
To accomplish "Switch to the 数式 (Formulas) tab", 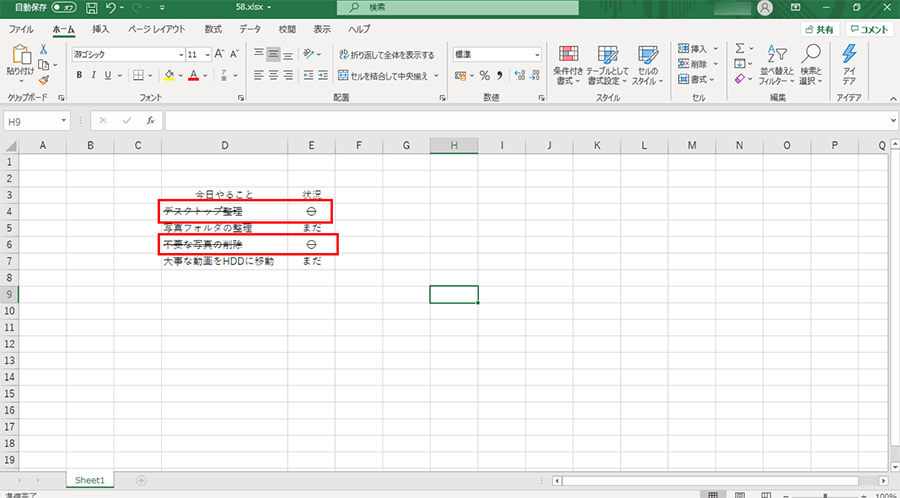I will 213,30.
